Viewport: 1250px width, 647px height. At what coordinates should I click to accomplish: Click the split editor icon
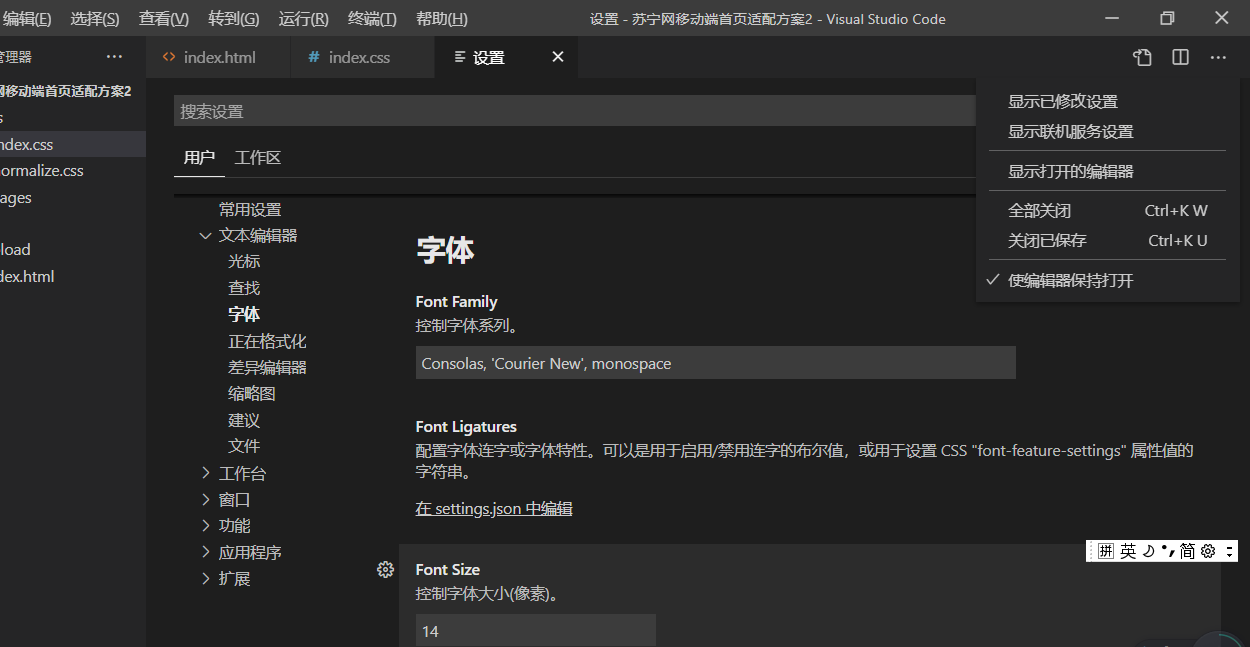pyautogui.click(x=1181, y=58)
